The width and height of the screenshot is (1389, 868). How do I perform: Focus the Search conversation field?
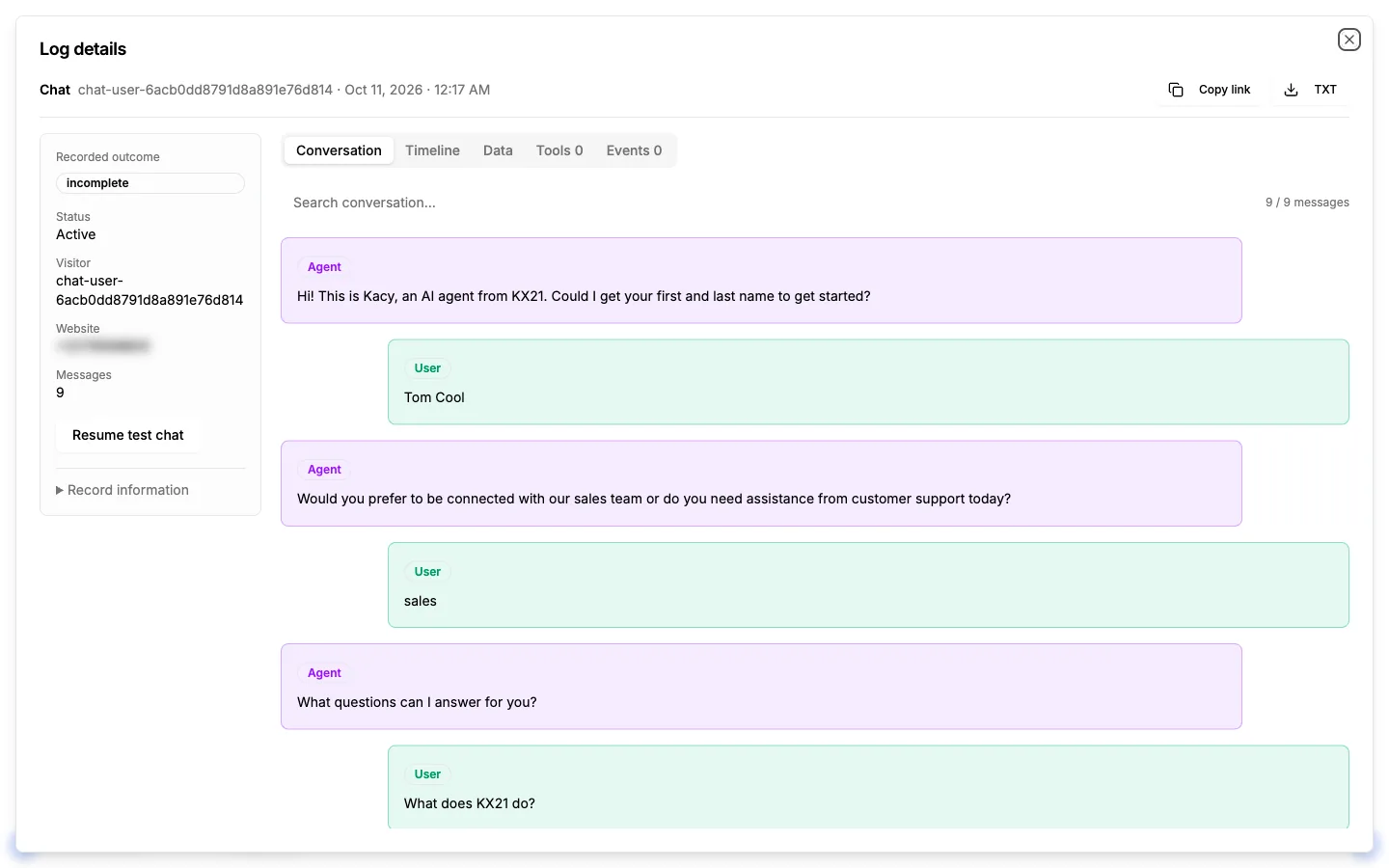coord(762,203)
